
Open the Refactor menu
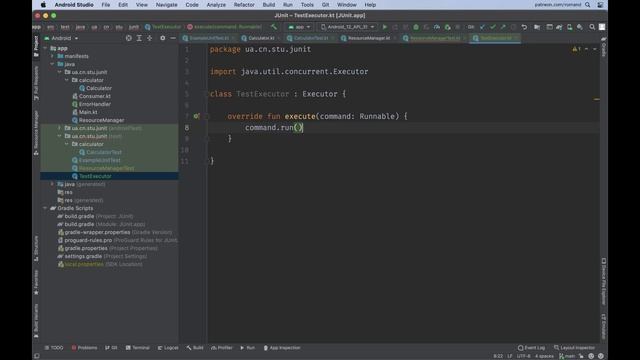pos(244,5)
